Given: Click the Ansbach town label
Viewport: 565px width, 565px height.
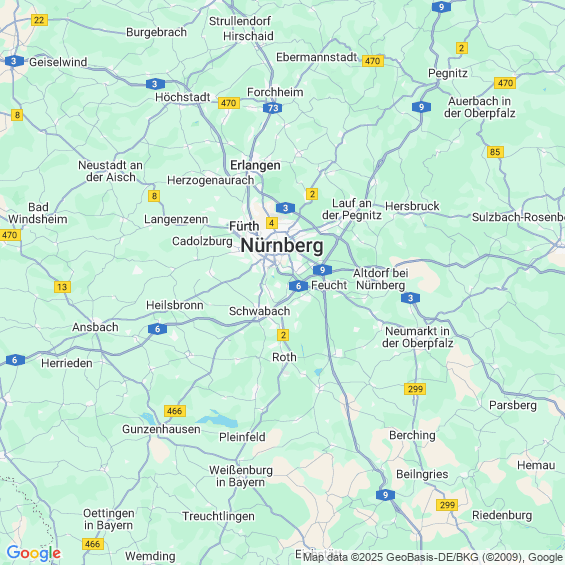Looking at the screenshot, I should (x=95, y=327).
